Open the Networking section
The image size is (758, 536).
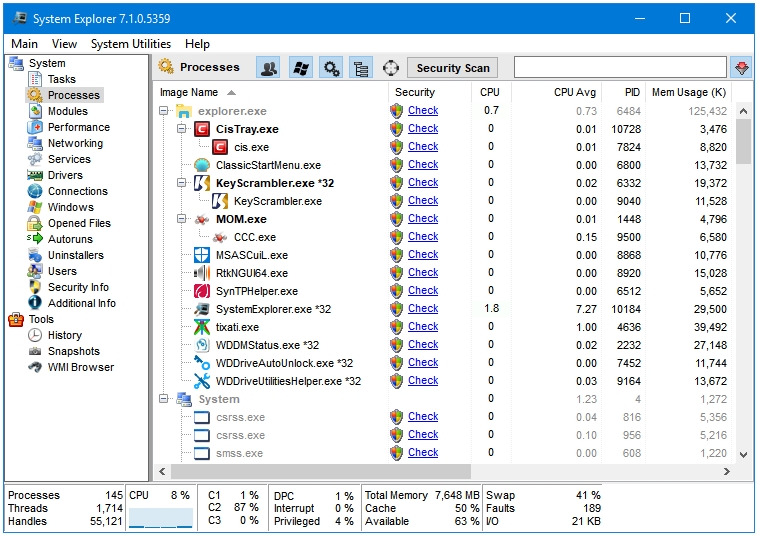[75, 143]
